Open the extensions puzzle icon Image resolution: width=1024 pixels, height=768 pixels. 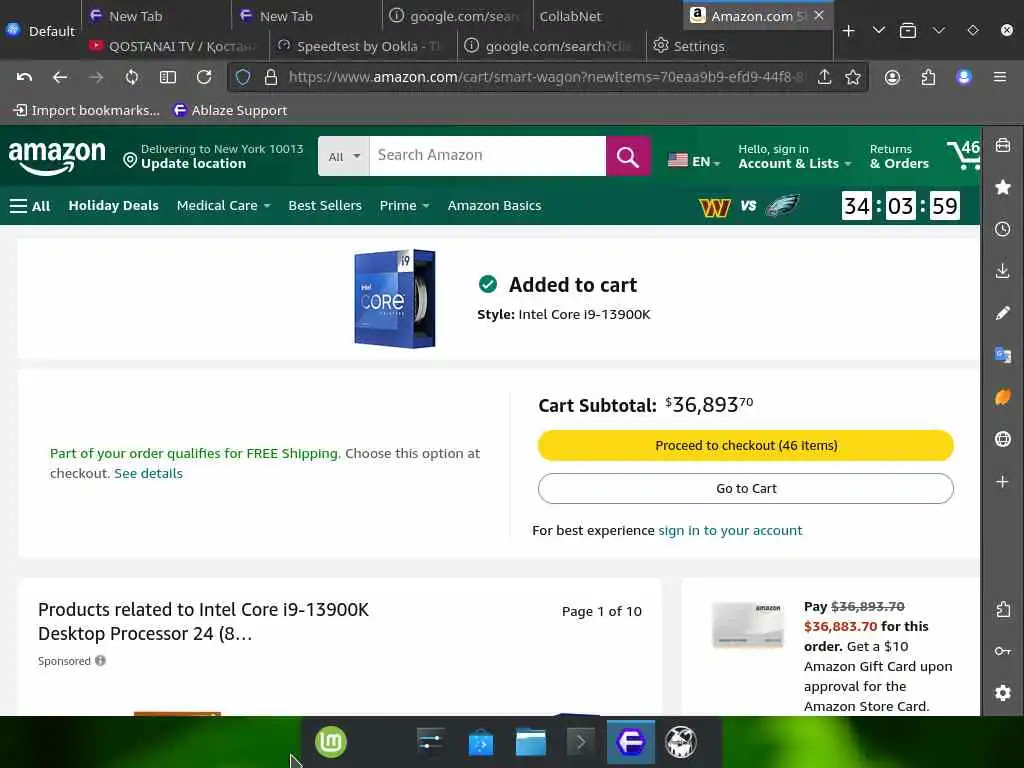[x=928, y=77]
